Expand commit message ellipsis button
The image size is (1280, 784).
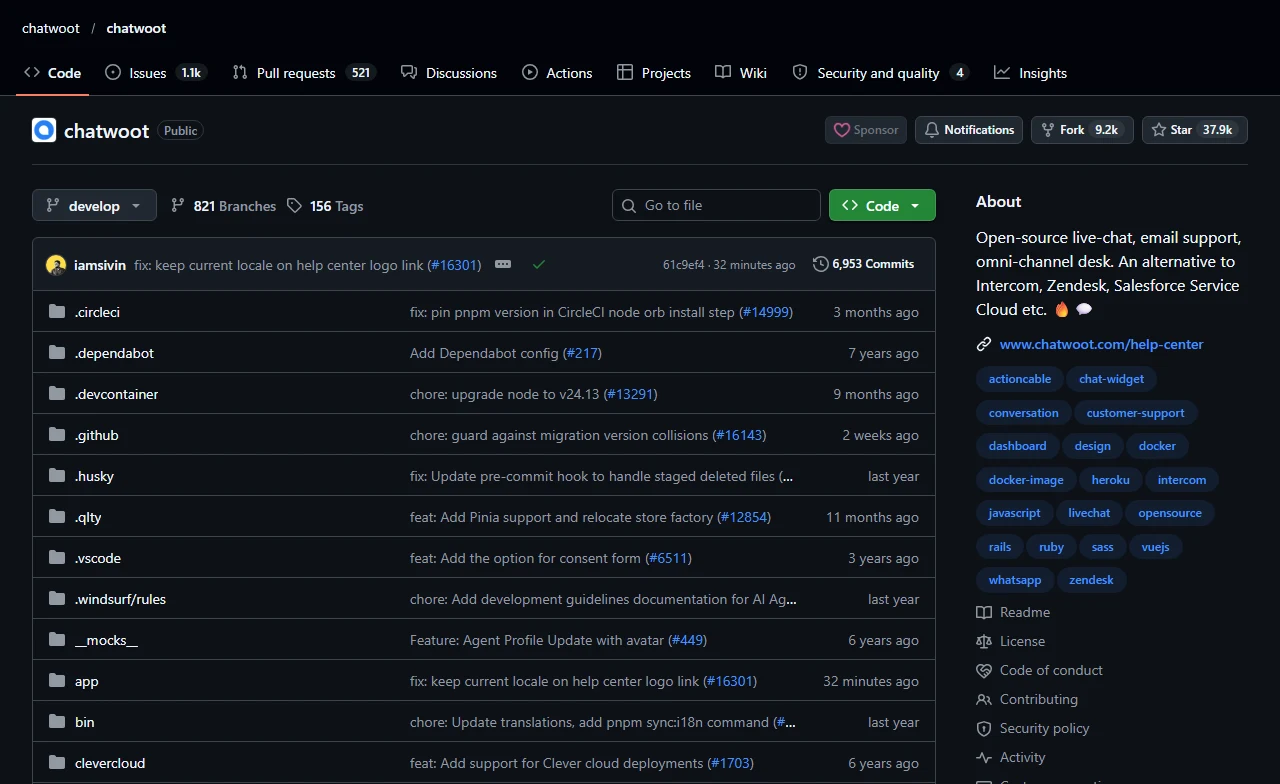pyautogui.click(x=503, y=264)
